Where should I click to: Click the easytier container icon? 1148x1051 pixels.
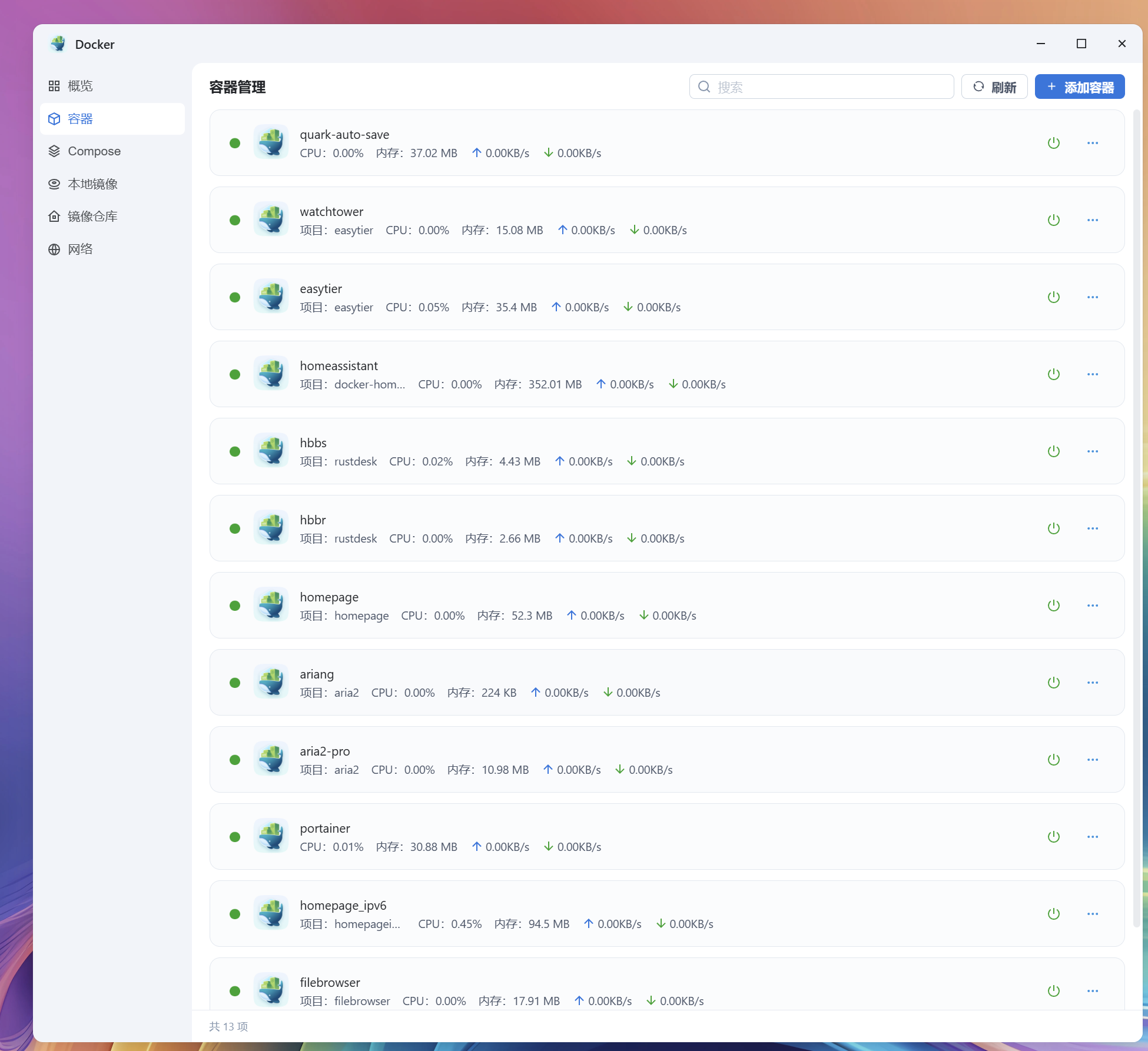(x=271, y=297)
